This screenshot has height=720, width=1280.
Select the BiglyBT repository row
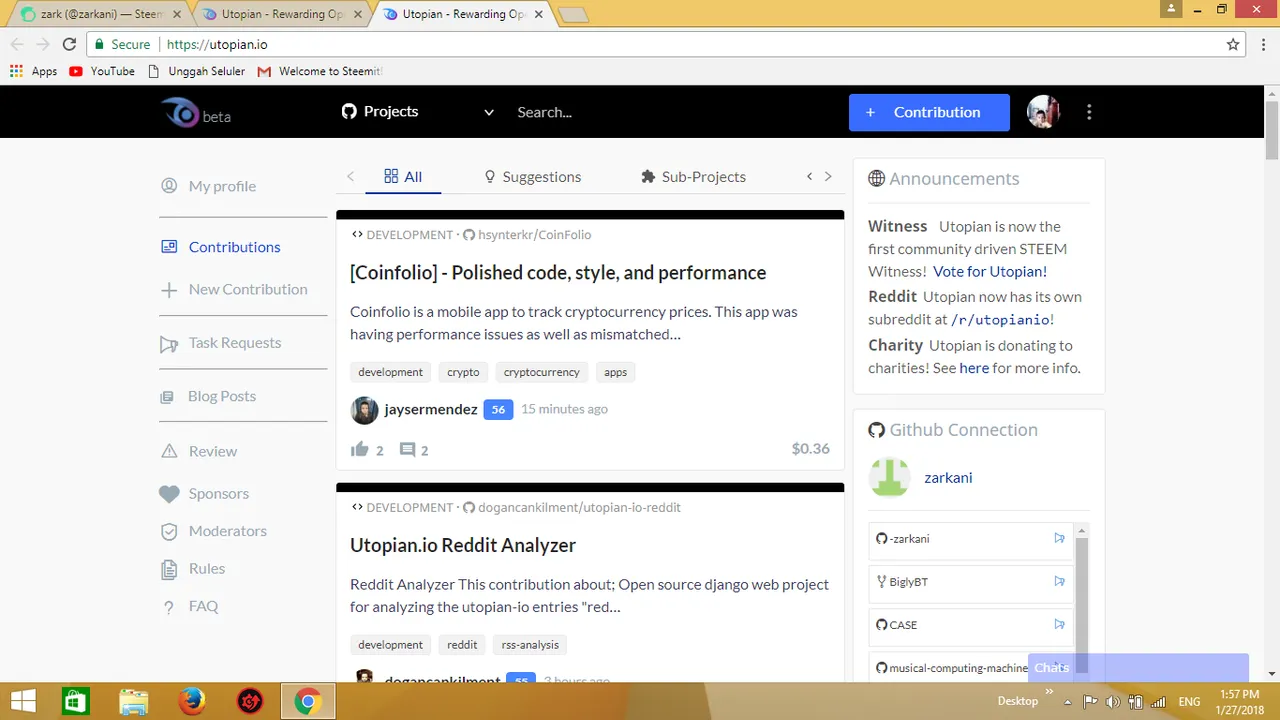(970, 582)
